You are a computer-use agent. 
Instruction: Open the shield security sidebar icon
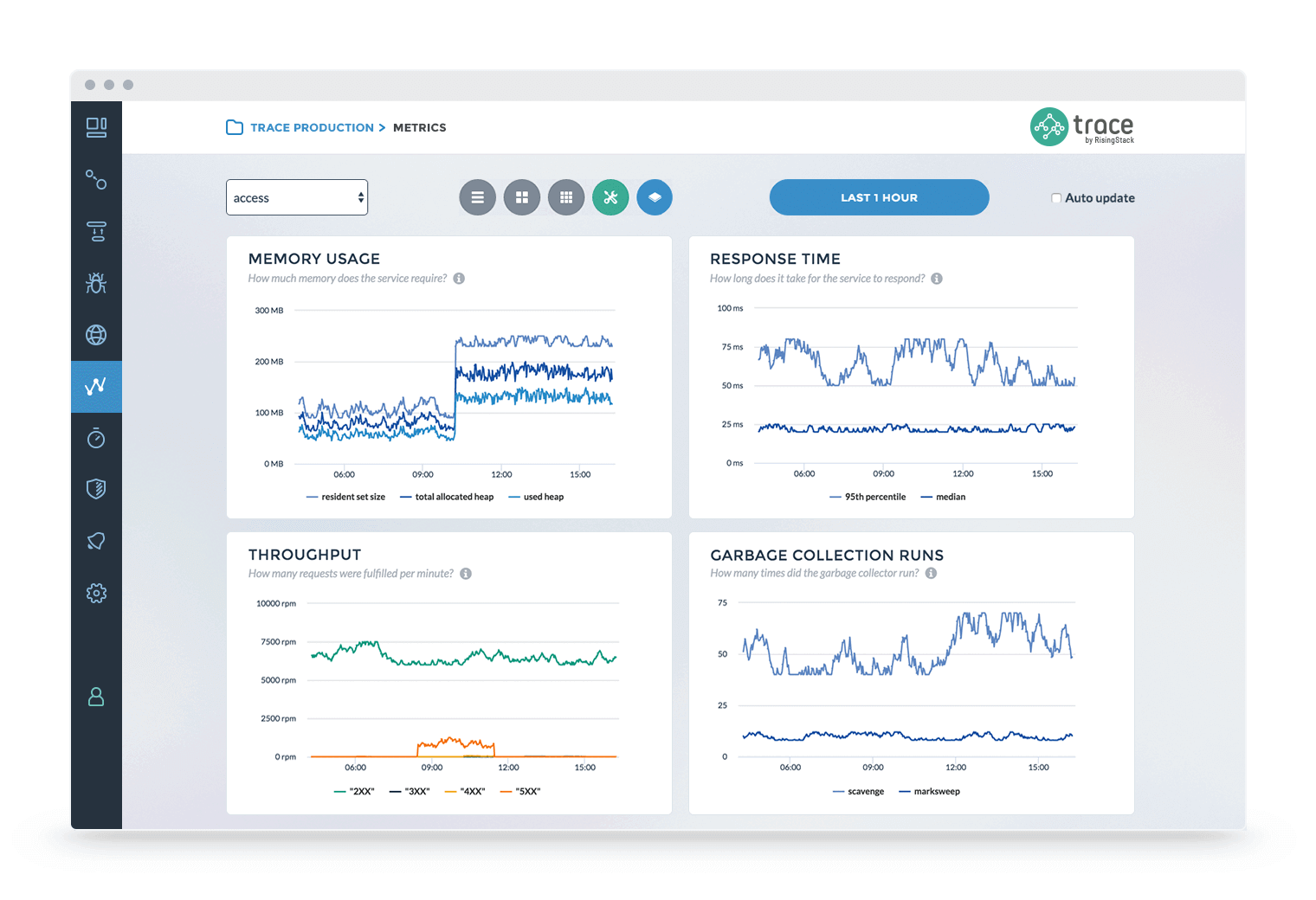pos(96,489)
